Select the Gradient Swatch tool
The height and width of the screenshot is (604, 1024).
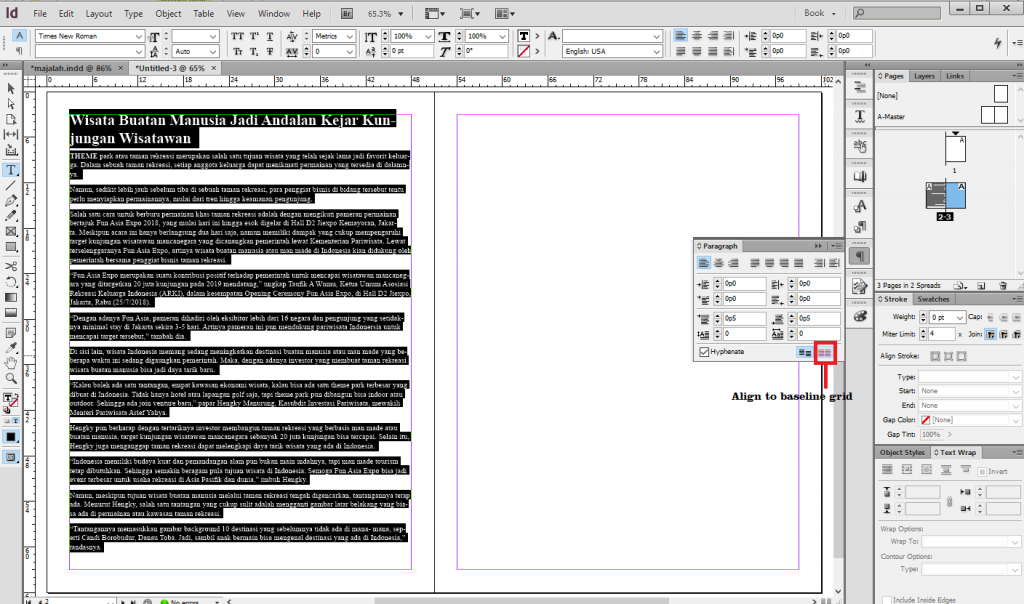pyautogui.click(x=11, y=298)
